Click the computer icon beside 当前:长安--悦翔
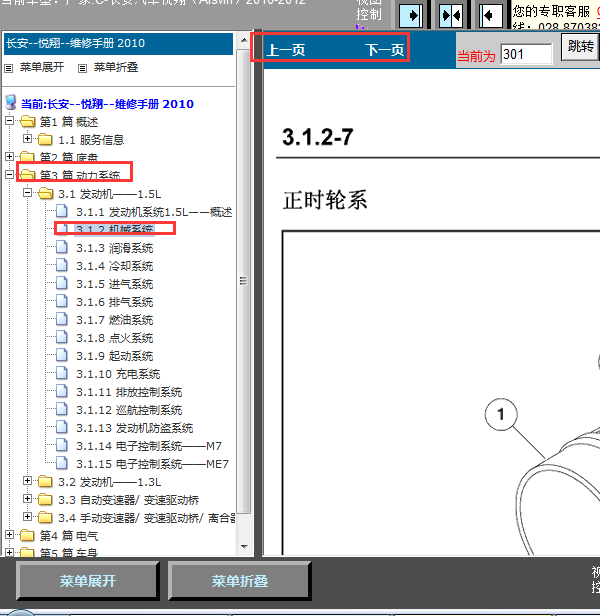The image size is (600, 616). click(11, 103)
